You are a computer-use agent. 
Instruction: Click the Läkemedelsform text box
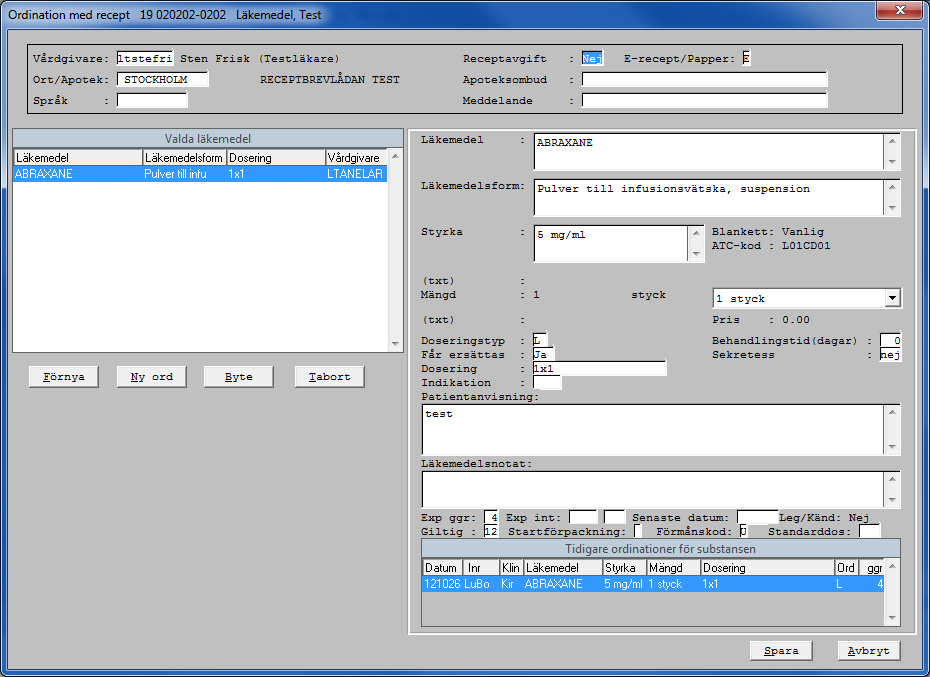coord(709,198)
